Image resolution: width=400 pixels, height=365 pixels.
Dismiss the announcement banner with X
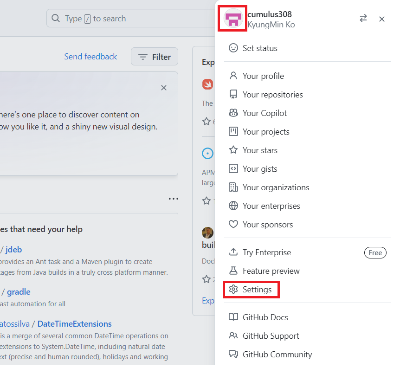click(164, 88)
